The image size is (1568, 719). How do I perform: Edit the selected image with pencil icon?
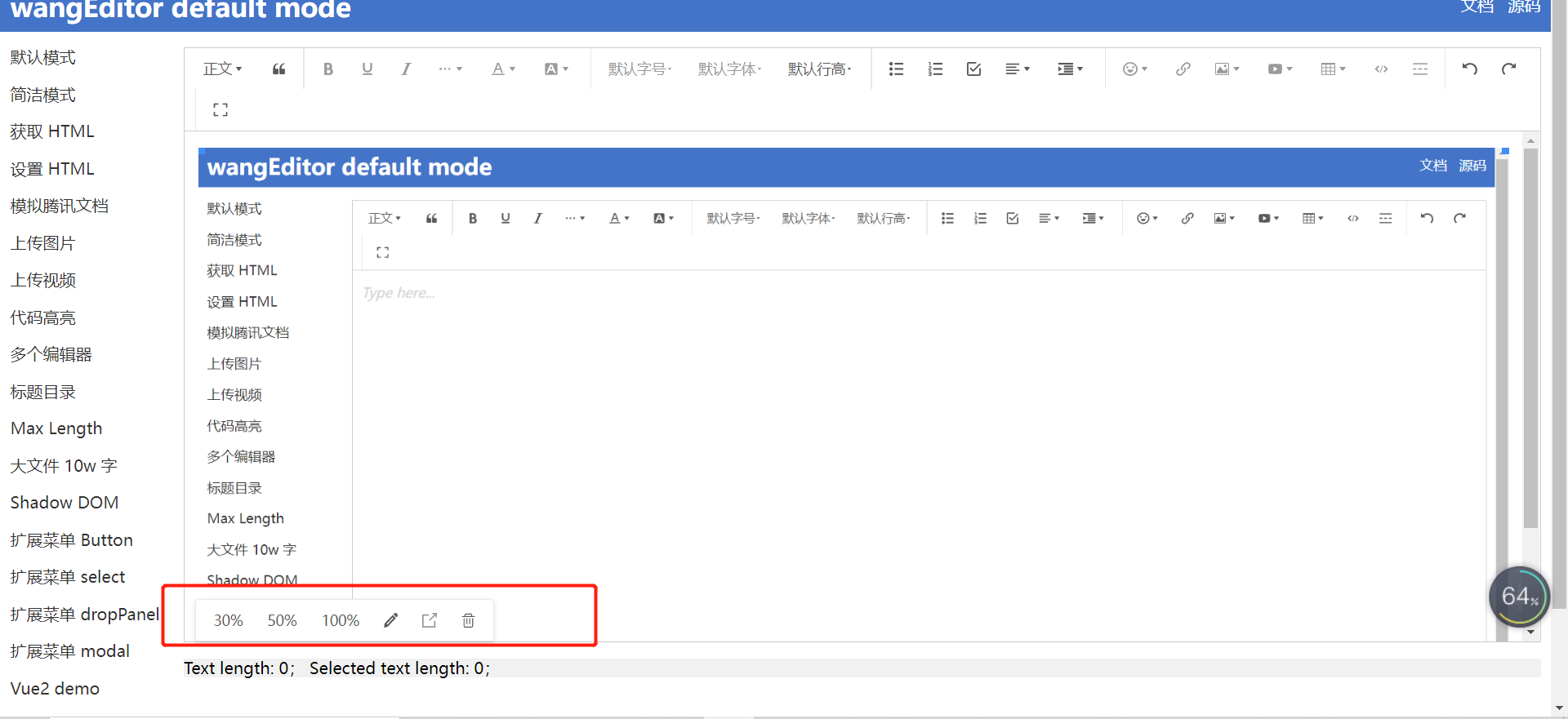[x=391, y=620]
